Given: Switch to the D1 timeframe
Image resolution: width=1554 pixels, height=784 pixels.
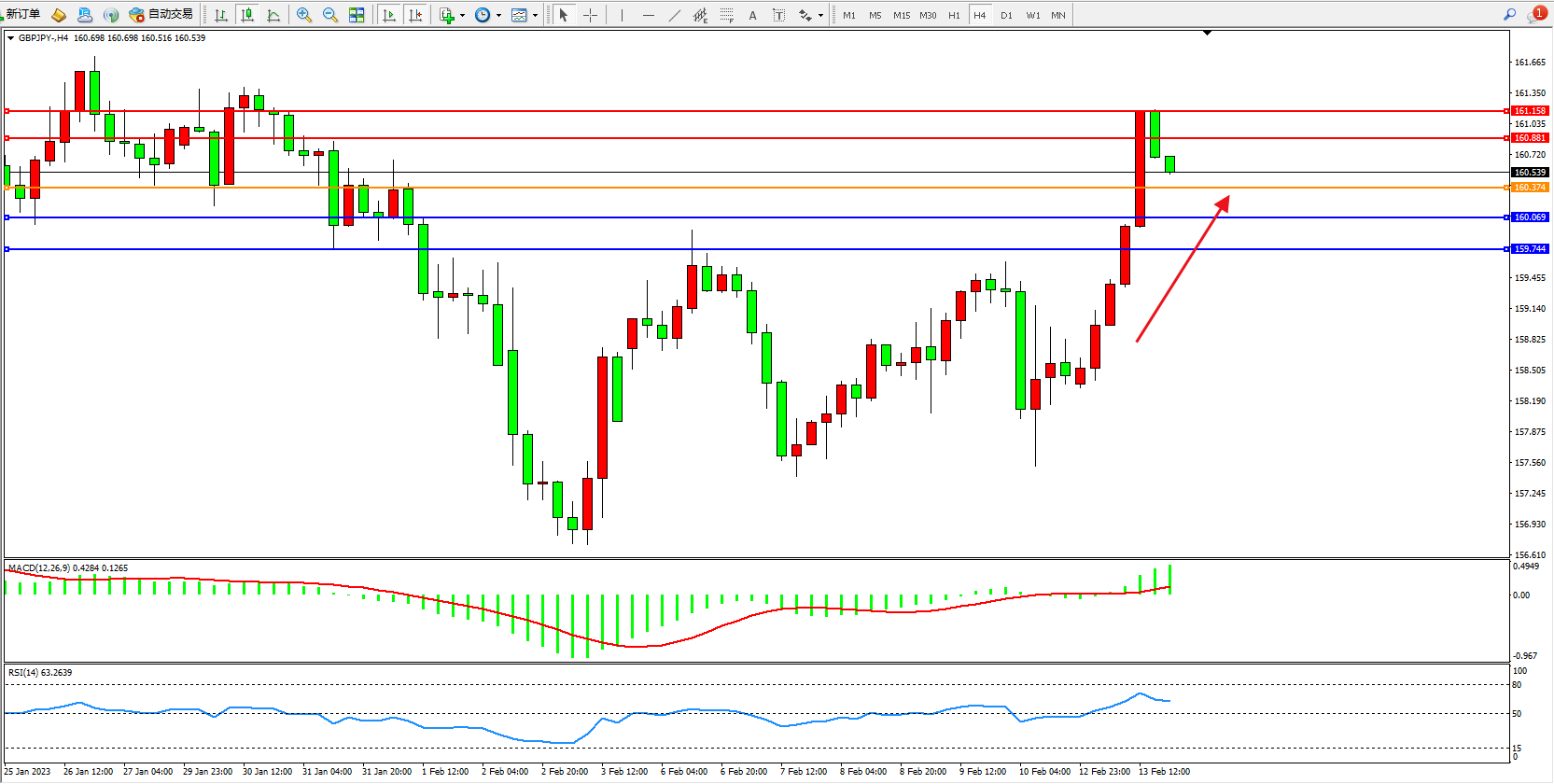Looking at the screenshot, I should click(x=1006, y=15).
